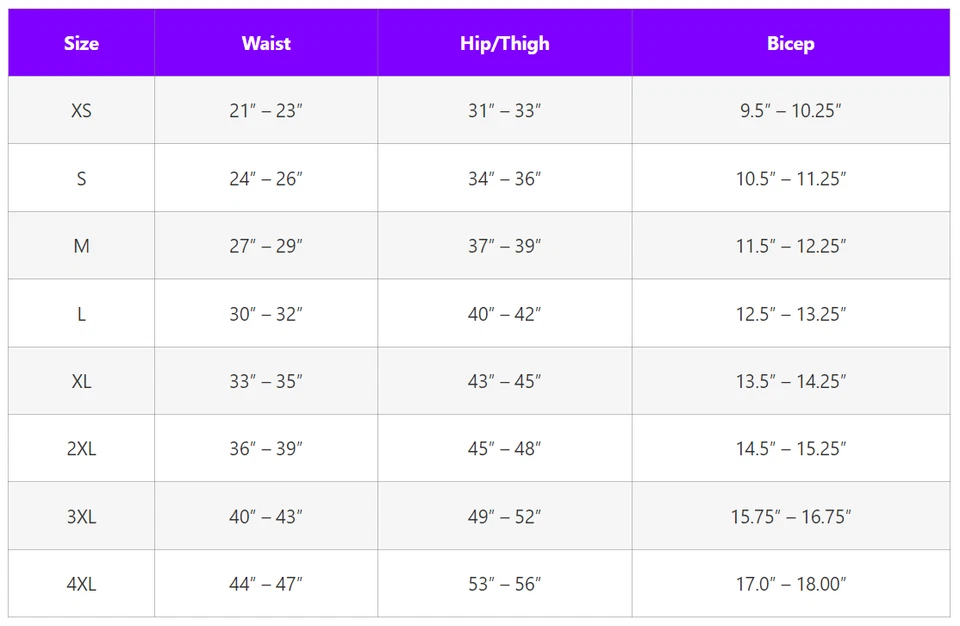This screenshot has width=960, height=626.
Task: Click waist value 30″ – 32″
Action: click(266, 314)
